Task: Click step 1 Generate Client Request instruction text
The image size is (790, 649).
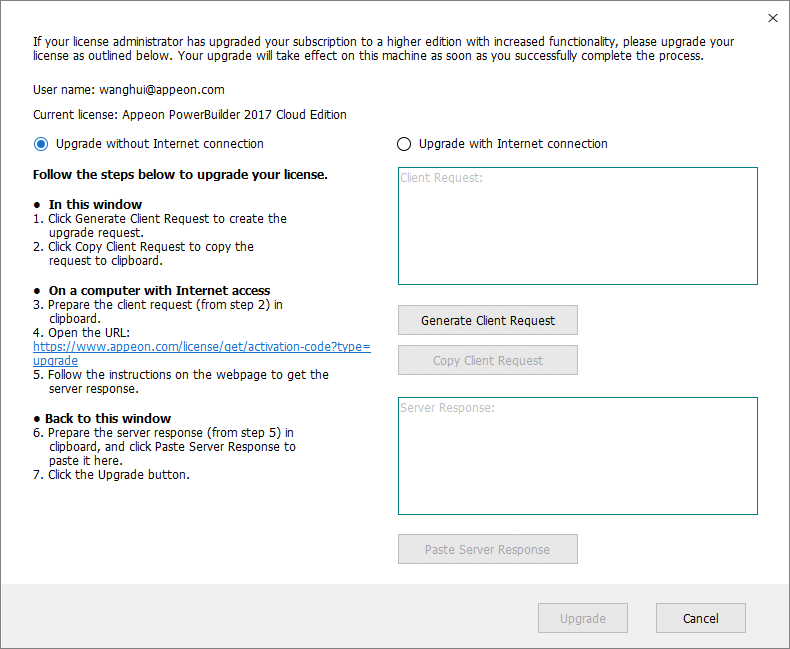Action: point(166,218)
